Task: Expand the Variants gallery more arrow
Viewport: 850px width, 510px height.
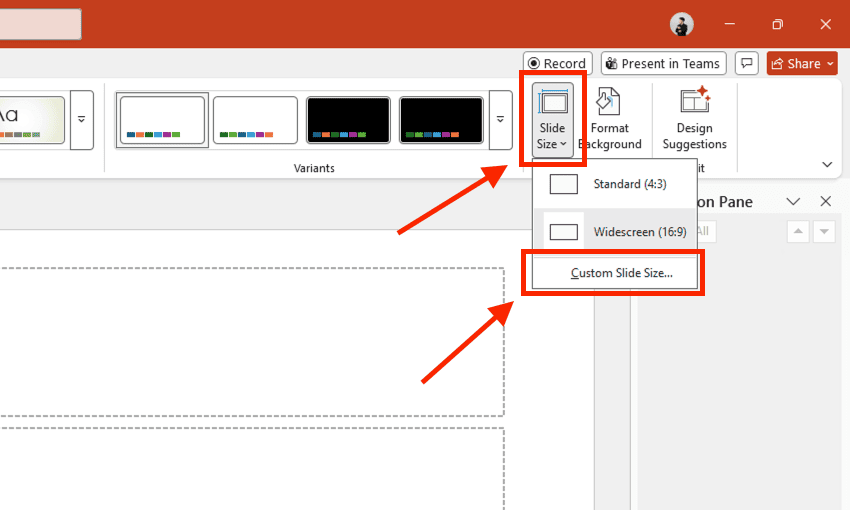Action: [502, 120]
